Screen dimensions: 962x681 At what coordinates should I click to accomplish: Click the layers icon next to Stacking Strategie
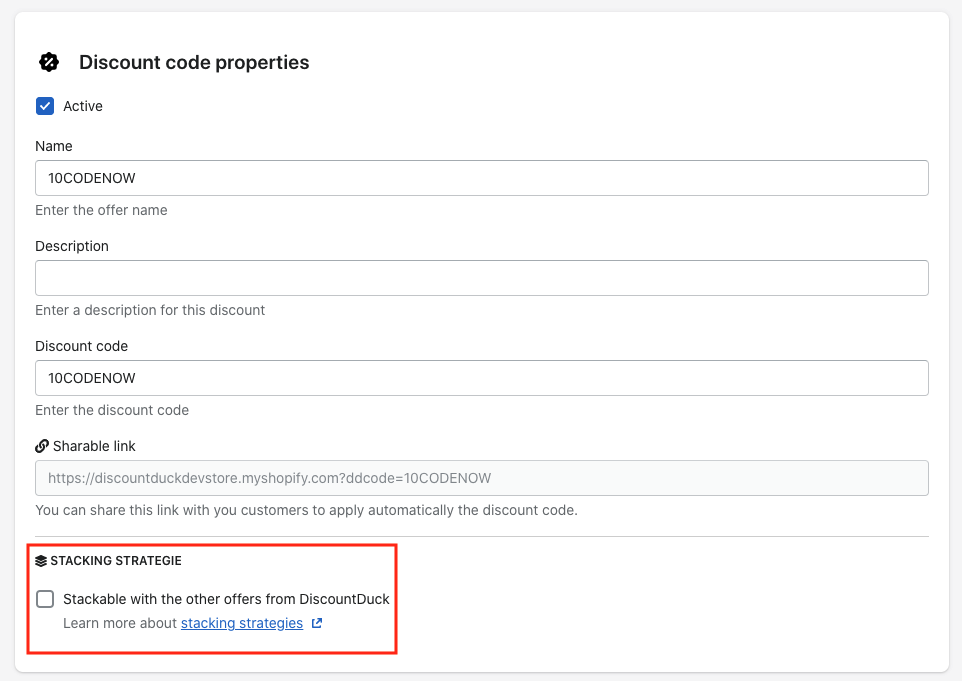[x=41, y=561]
